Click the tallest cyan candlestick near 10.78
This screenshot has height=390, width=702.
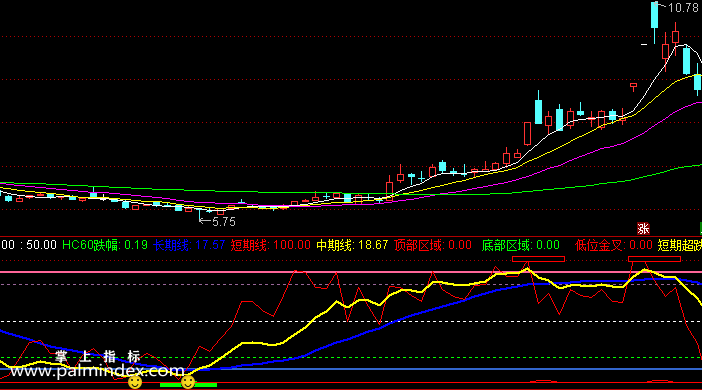click(x=655, y=15)
